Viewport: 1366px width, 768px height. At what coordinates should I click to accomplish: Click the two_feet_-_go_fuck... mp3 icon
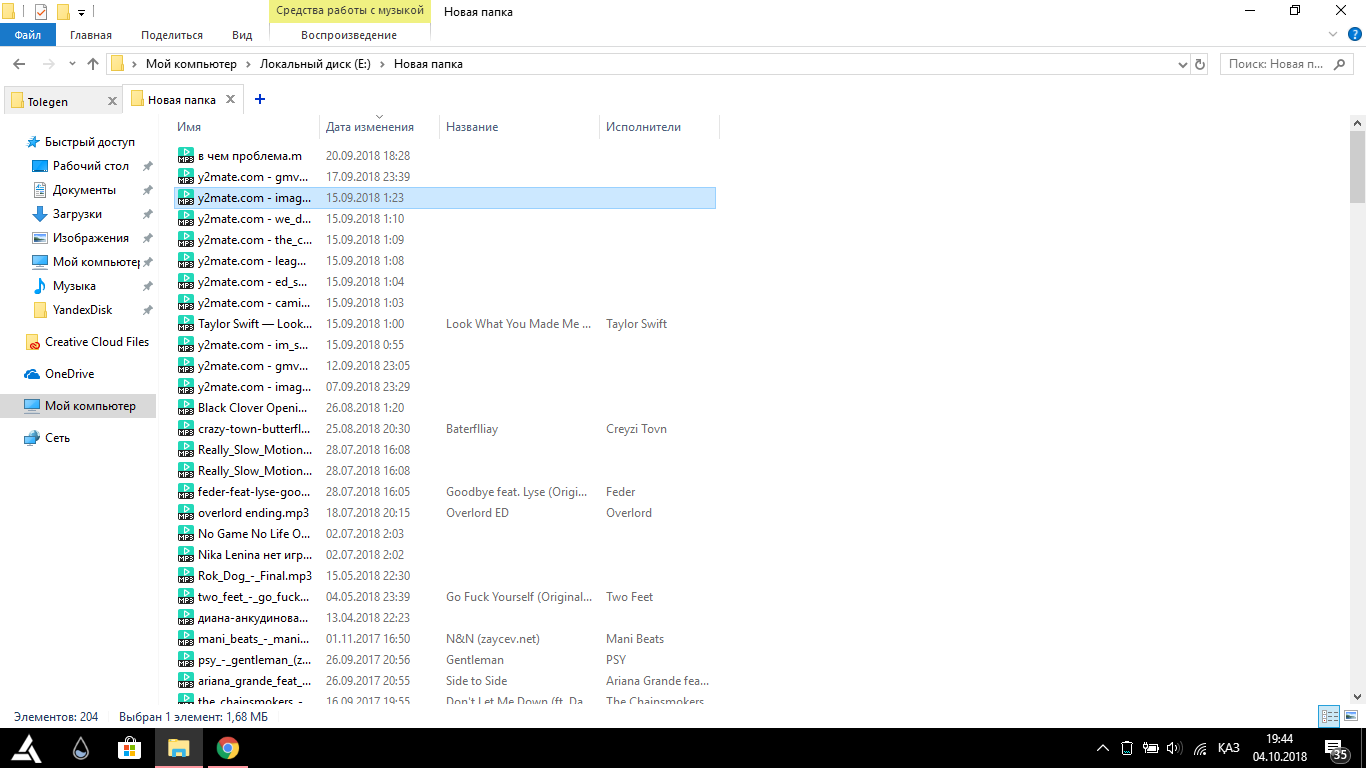[185, 597]
